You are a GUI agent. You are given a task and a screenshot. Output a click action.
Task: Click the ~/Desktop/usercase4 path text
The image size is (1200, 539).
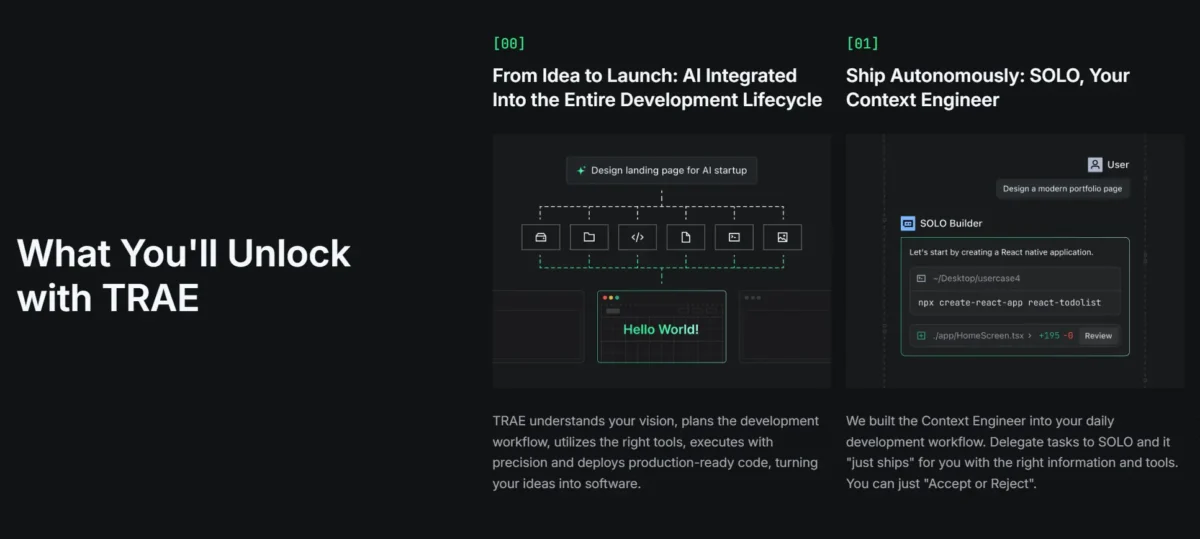pyautogui.click(x=975, y=278)
